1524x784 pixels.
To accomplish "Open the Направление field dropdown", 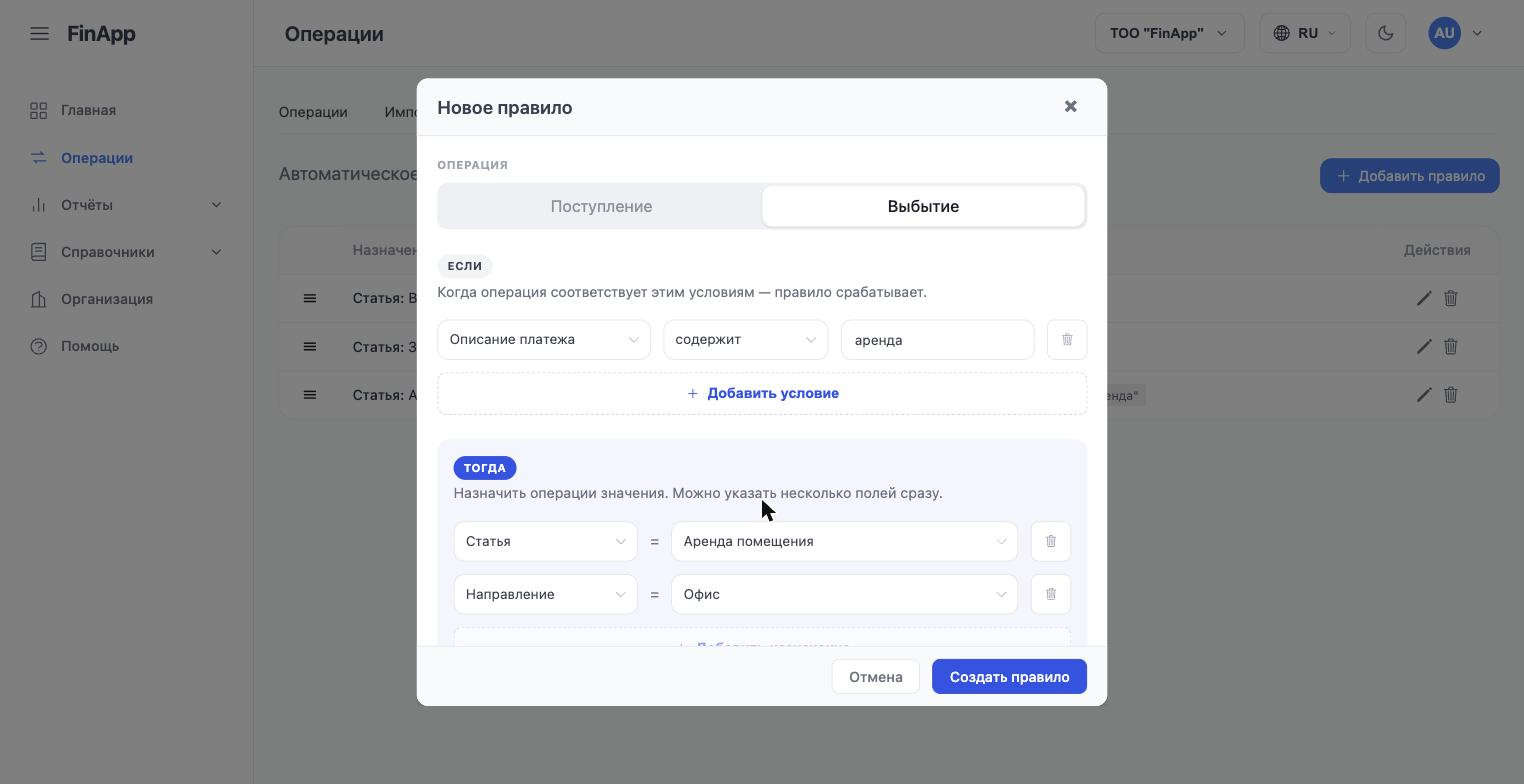I will (x=545, y=594).
